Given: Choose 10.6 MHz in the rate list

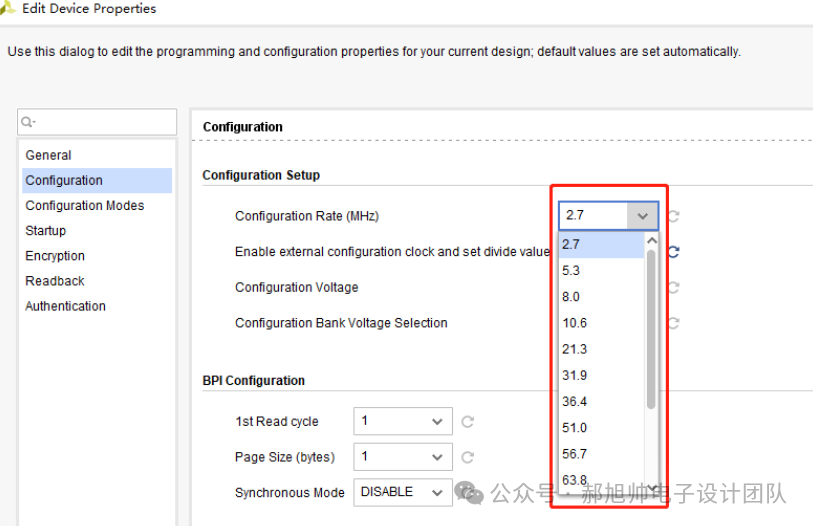Looking at the screenshot, I should [601, 323].
